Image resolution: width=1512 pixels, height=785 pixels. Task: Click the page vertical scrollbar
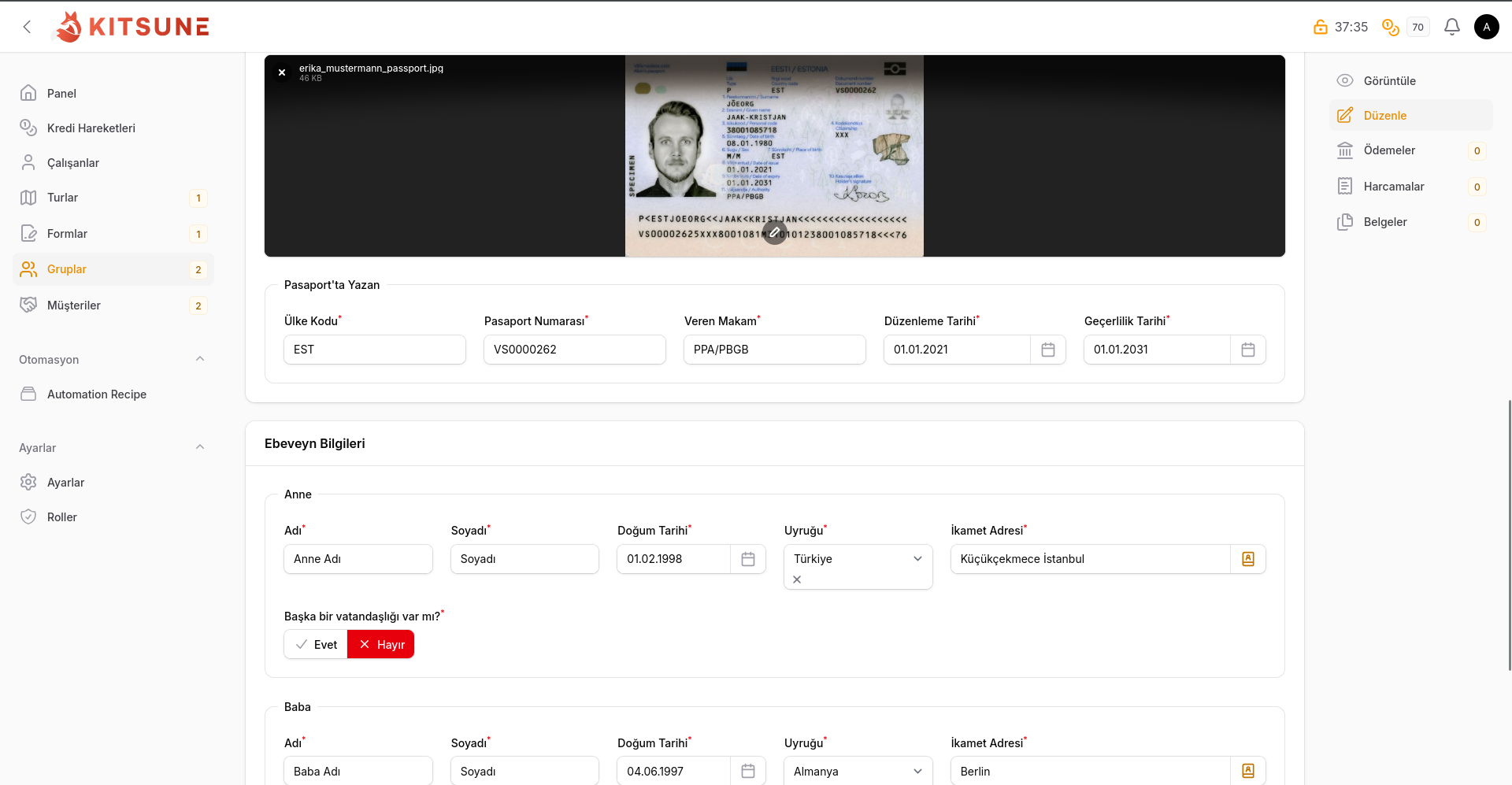tap(1509, 535)
